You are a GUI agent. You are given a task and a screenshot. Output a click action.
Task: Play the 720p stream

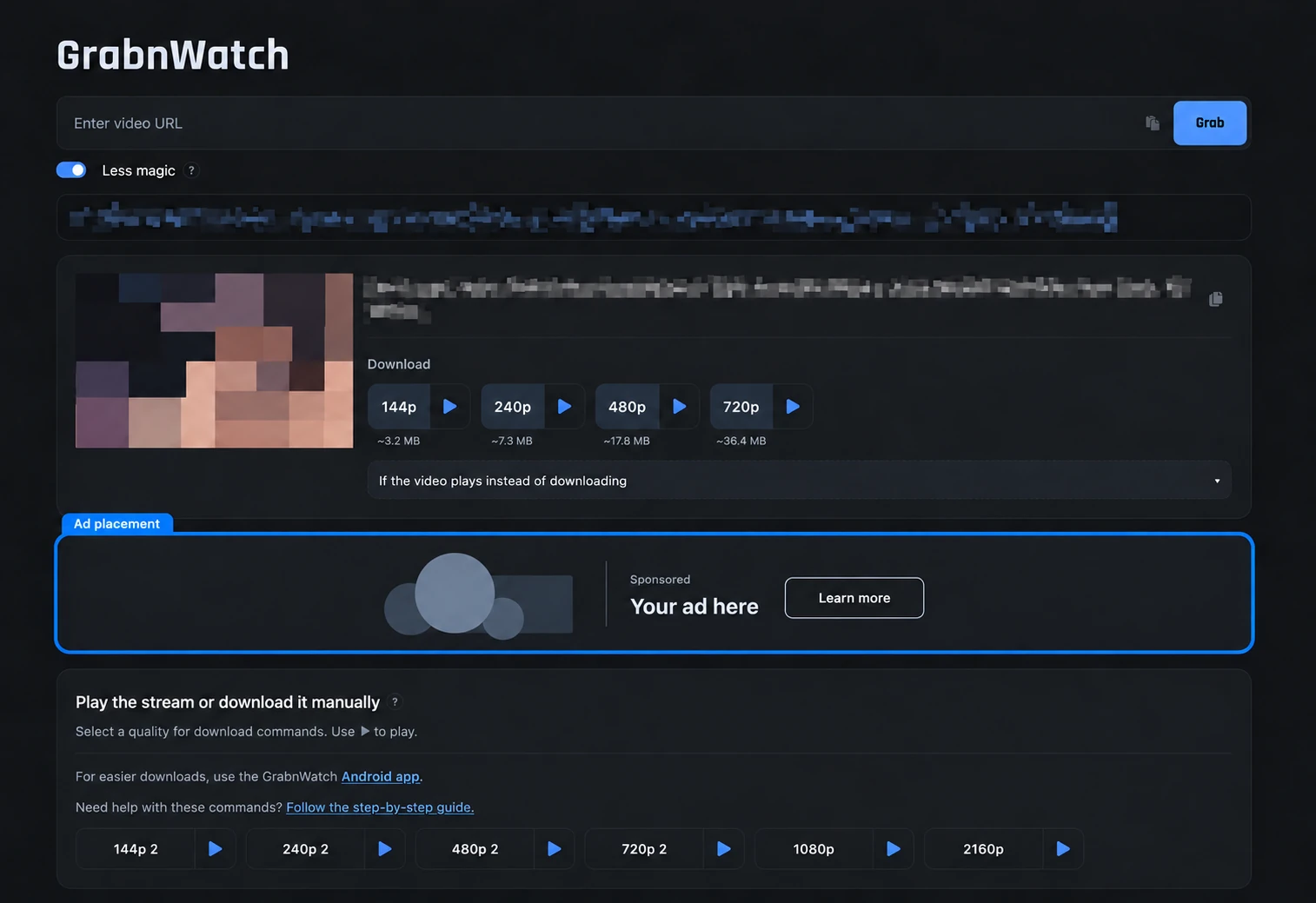[x=793, y=407]
